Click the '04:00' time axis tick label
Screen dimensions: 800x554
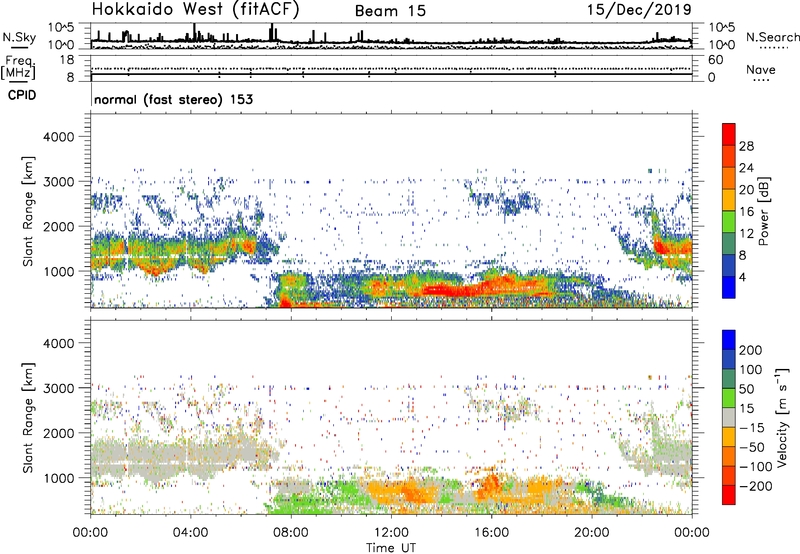(x=190, y=533)
